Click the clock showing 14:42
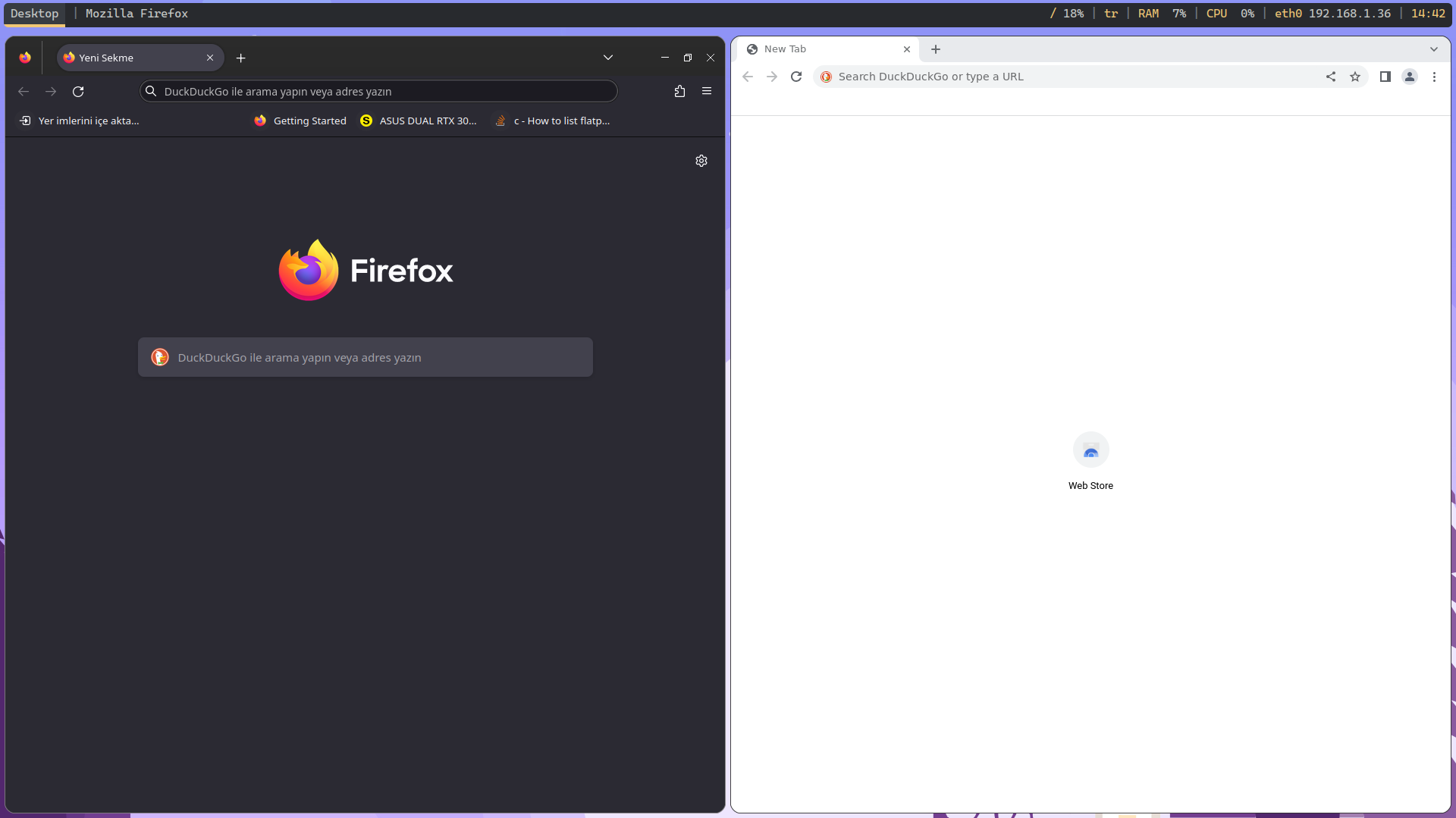 (x=1428, y=14)
